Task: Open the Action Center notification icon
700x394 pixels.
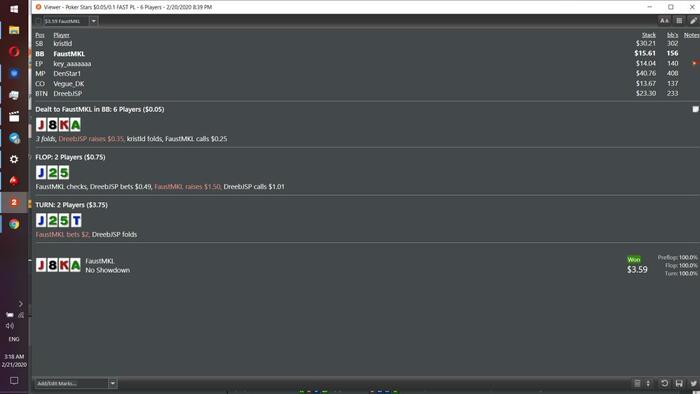Action: [14, 381]
